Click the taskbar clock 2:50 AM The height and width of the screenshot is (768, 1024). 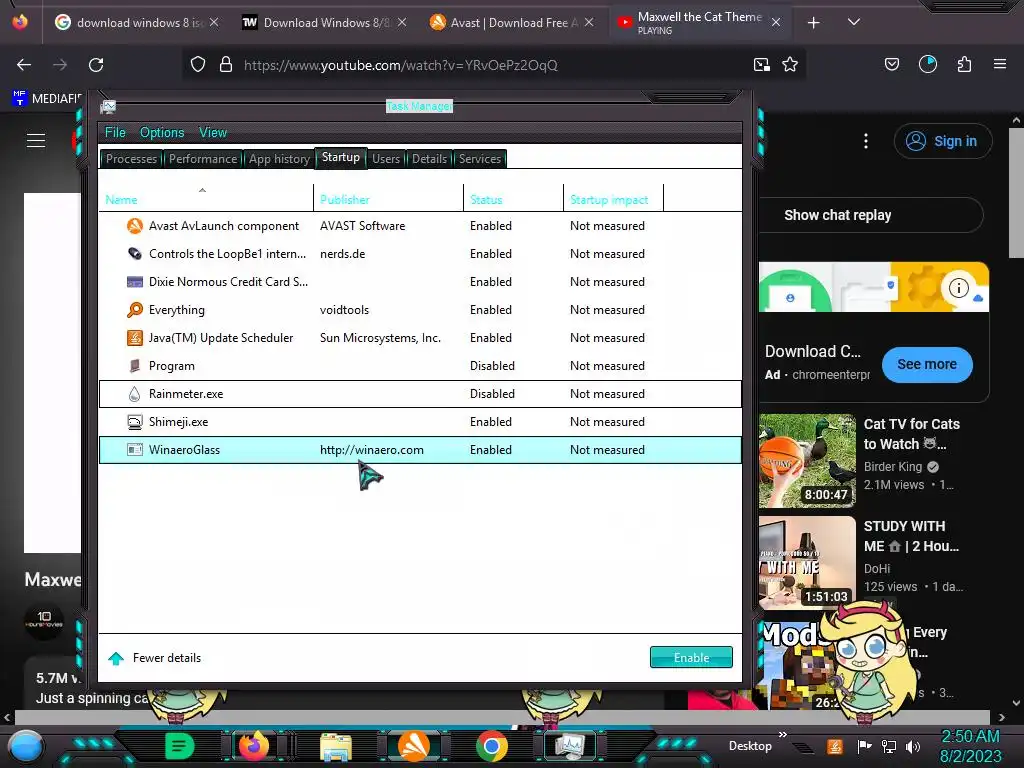point(970,736)
